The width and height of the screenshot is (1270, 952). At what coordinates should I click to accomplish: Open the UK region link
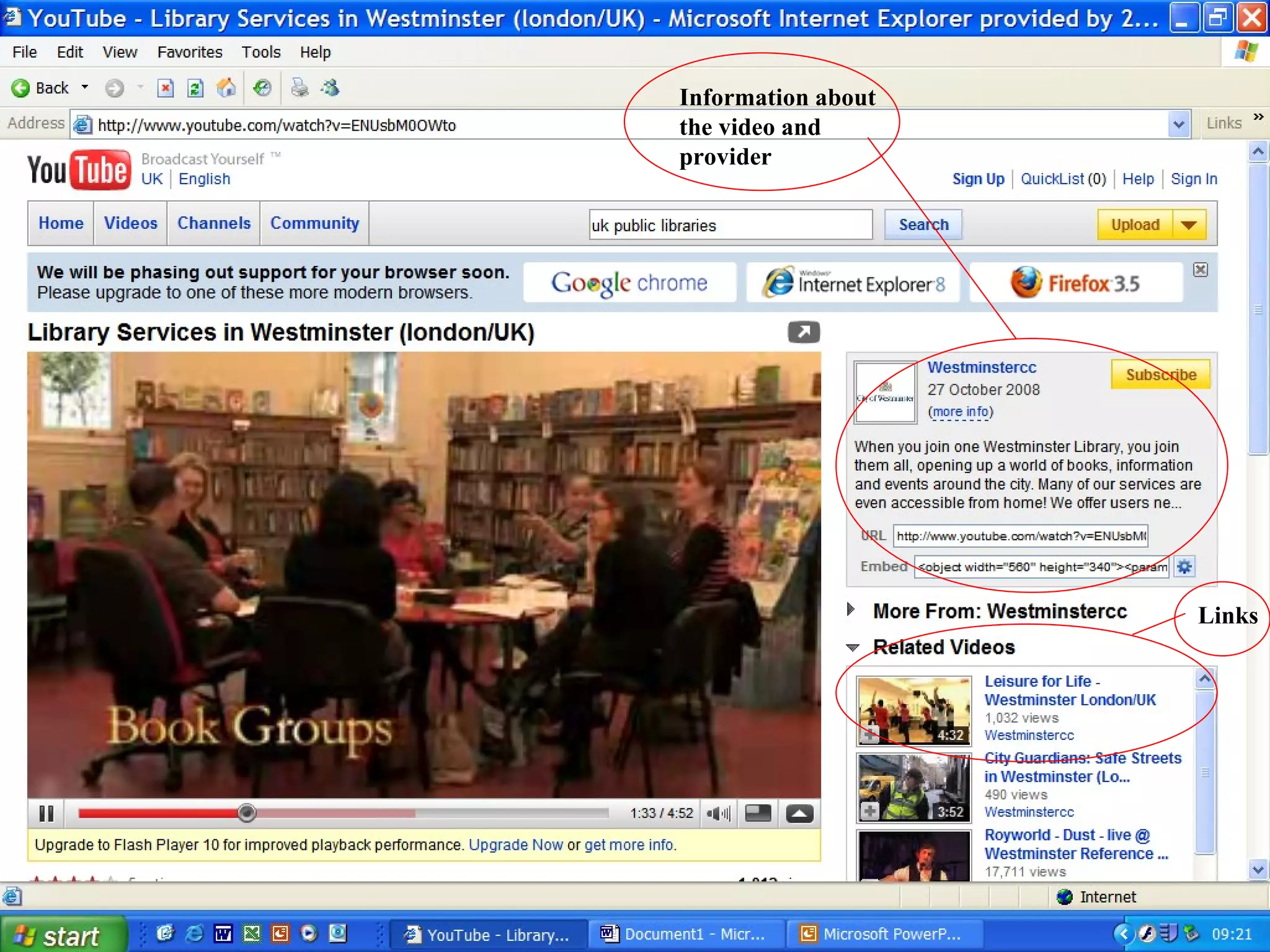(151, 179)
